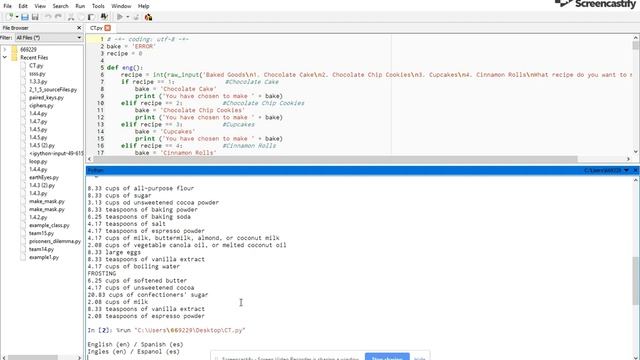Click the editor scroll-right arrow
Viewport: 640px width, 360px height.
[x=629, y=159]
